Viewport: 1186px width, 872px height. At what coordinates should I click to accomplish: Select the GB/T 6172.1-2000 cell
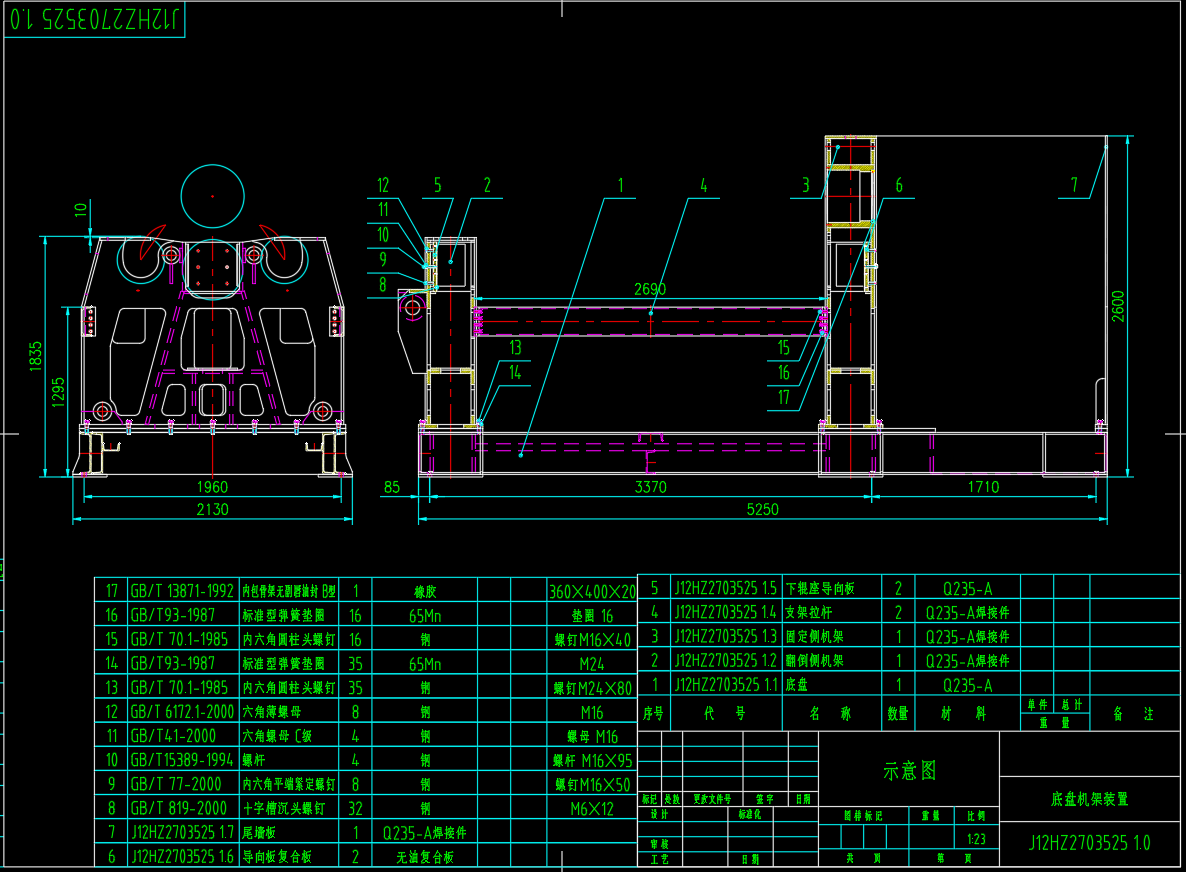[x=182, y=712]
